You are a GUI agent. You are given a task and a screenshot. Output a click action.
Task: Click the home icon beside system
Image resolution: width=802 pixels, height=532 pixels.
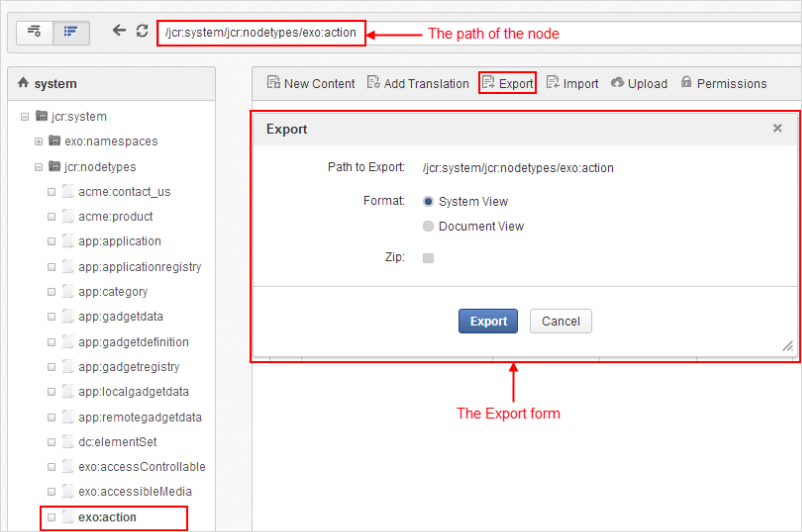[24, 82]
